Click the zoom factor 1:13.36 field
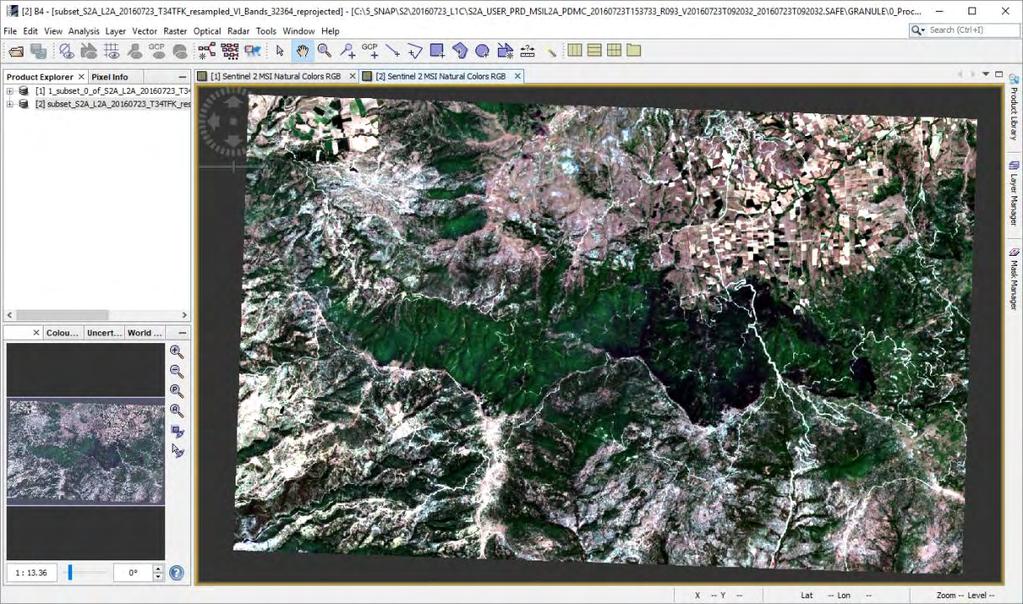The height and width of the screenshot is (604, 1023). [31, 573]
